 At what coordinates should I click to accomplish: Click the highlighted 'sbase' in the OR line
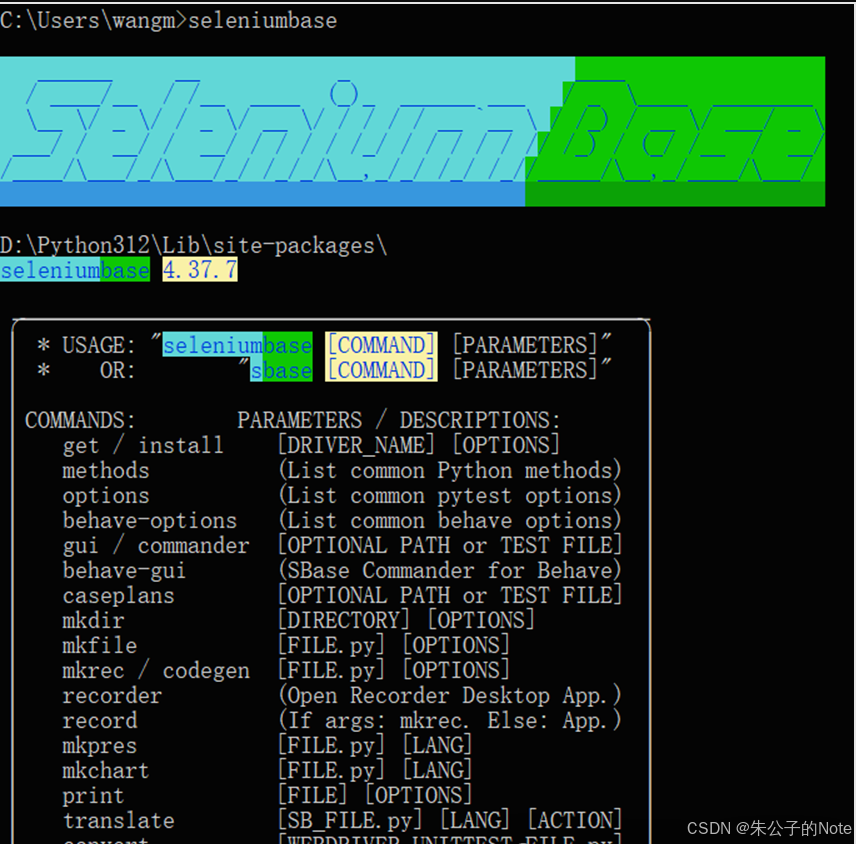[x=281, y=371]
